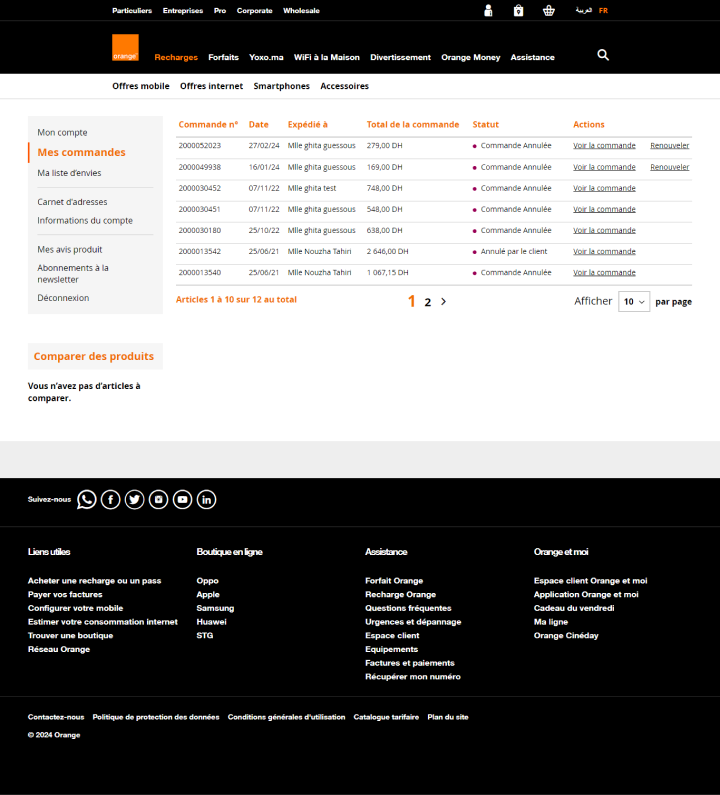Viewport: 720px width, 795px height.
Task: Open the Facebook social icon
Action: [111, 499]
